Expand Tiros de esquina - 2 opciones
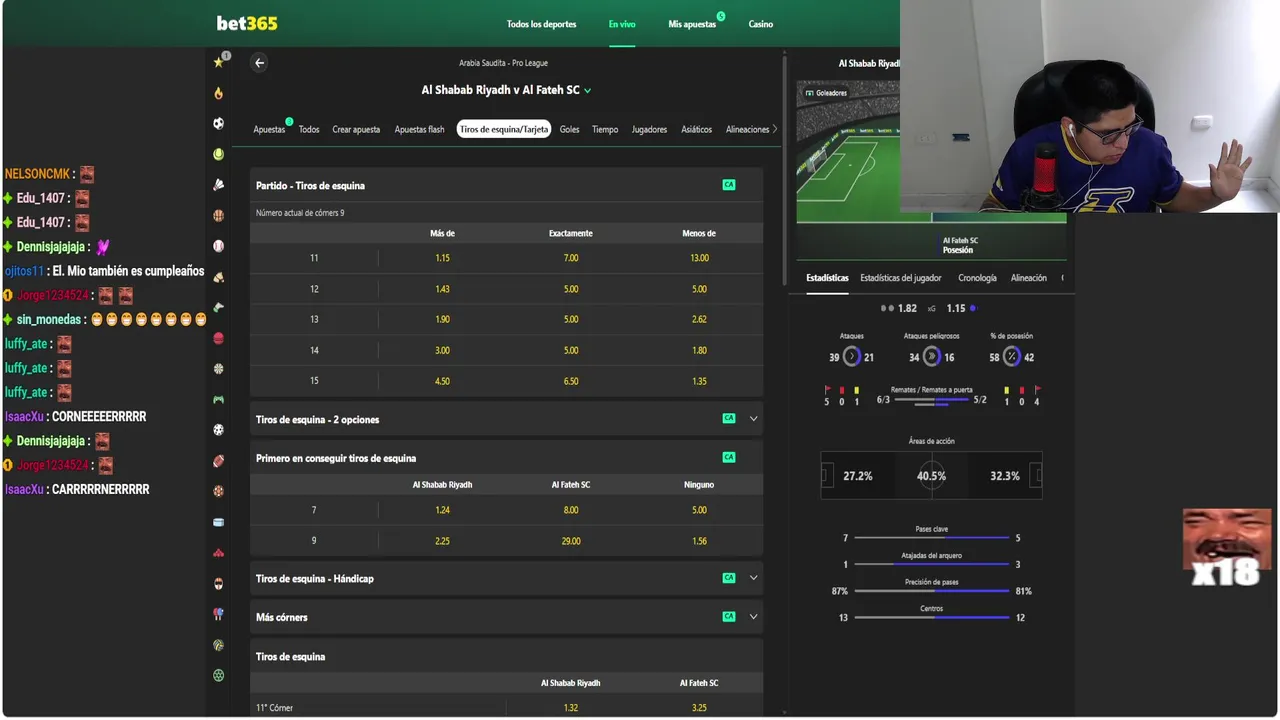This screenshot has height=720, width=1280. tap(506, 419)
